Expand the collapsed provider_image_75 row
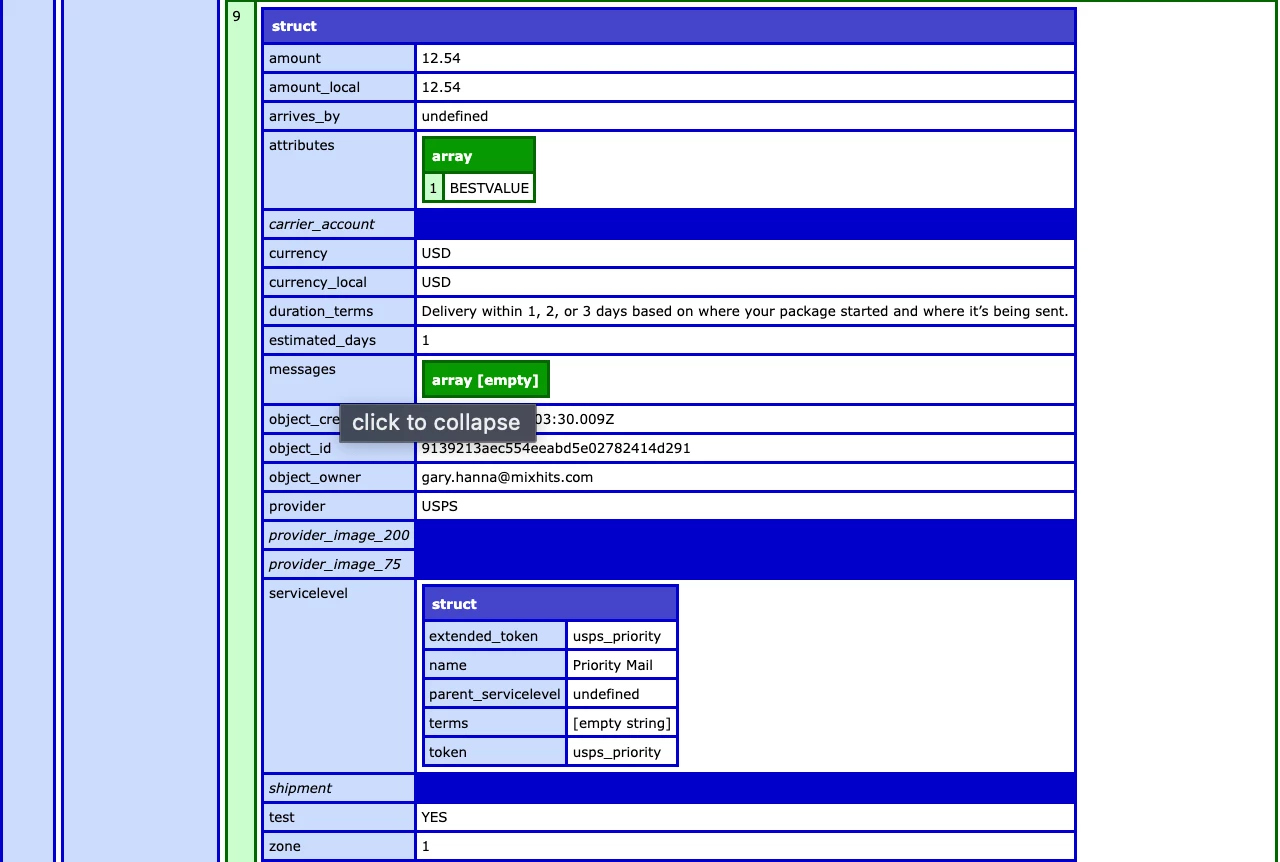The height and width of the screenshot is (862, 1280). pos(339,564)
